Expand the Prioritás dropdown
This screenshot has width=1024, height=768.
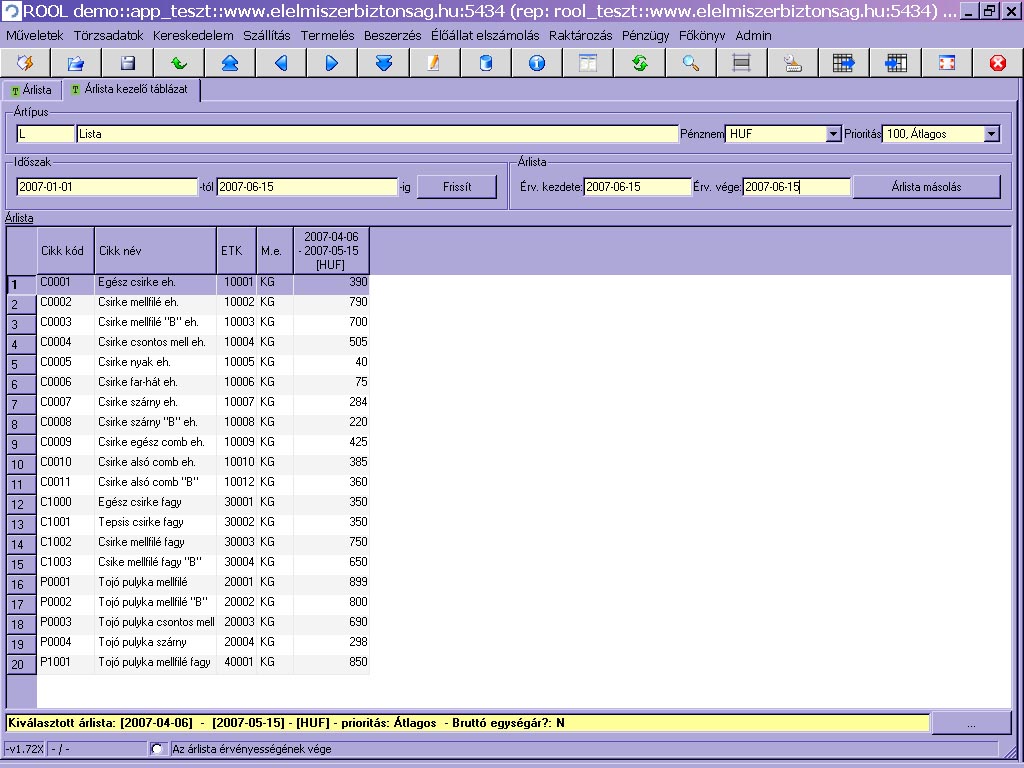coord(991,134)
